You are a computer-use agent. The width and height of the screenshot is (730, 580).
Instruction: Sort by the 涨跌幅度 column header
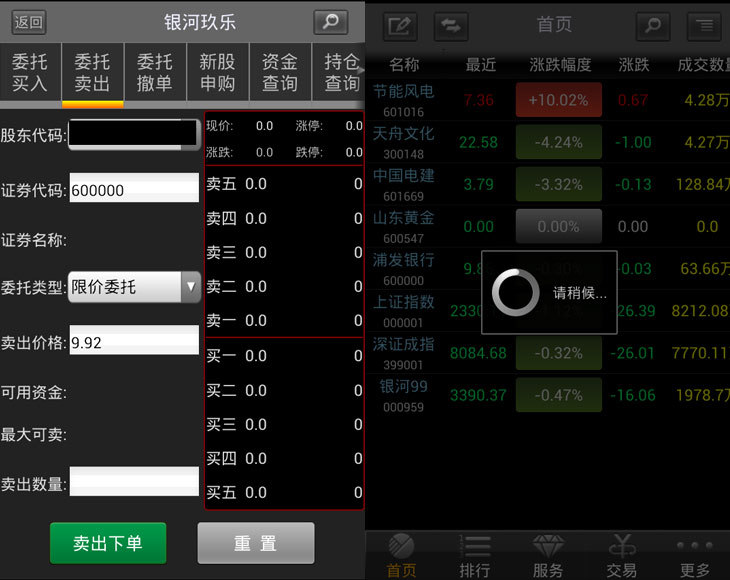560,64
